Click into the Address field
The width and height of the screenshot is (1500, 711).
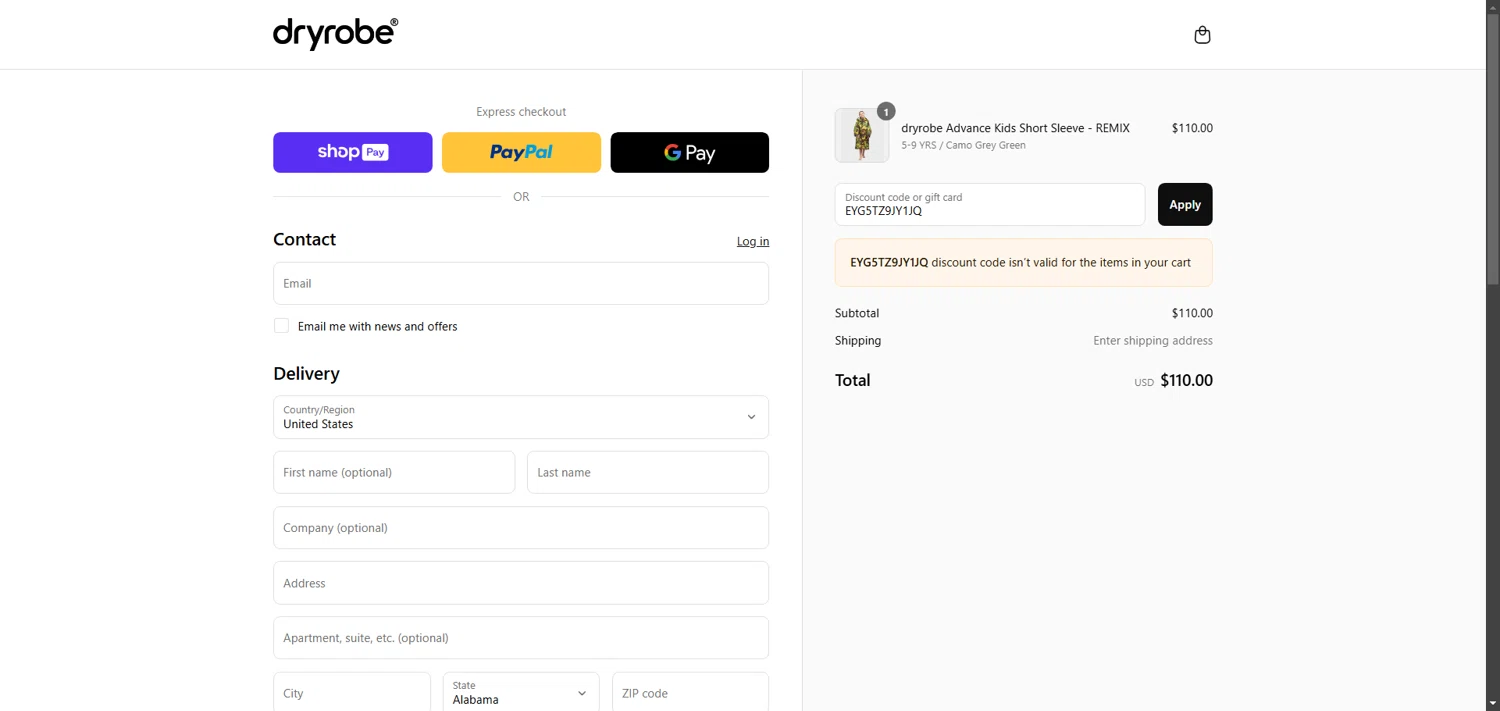coord(521,583)
